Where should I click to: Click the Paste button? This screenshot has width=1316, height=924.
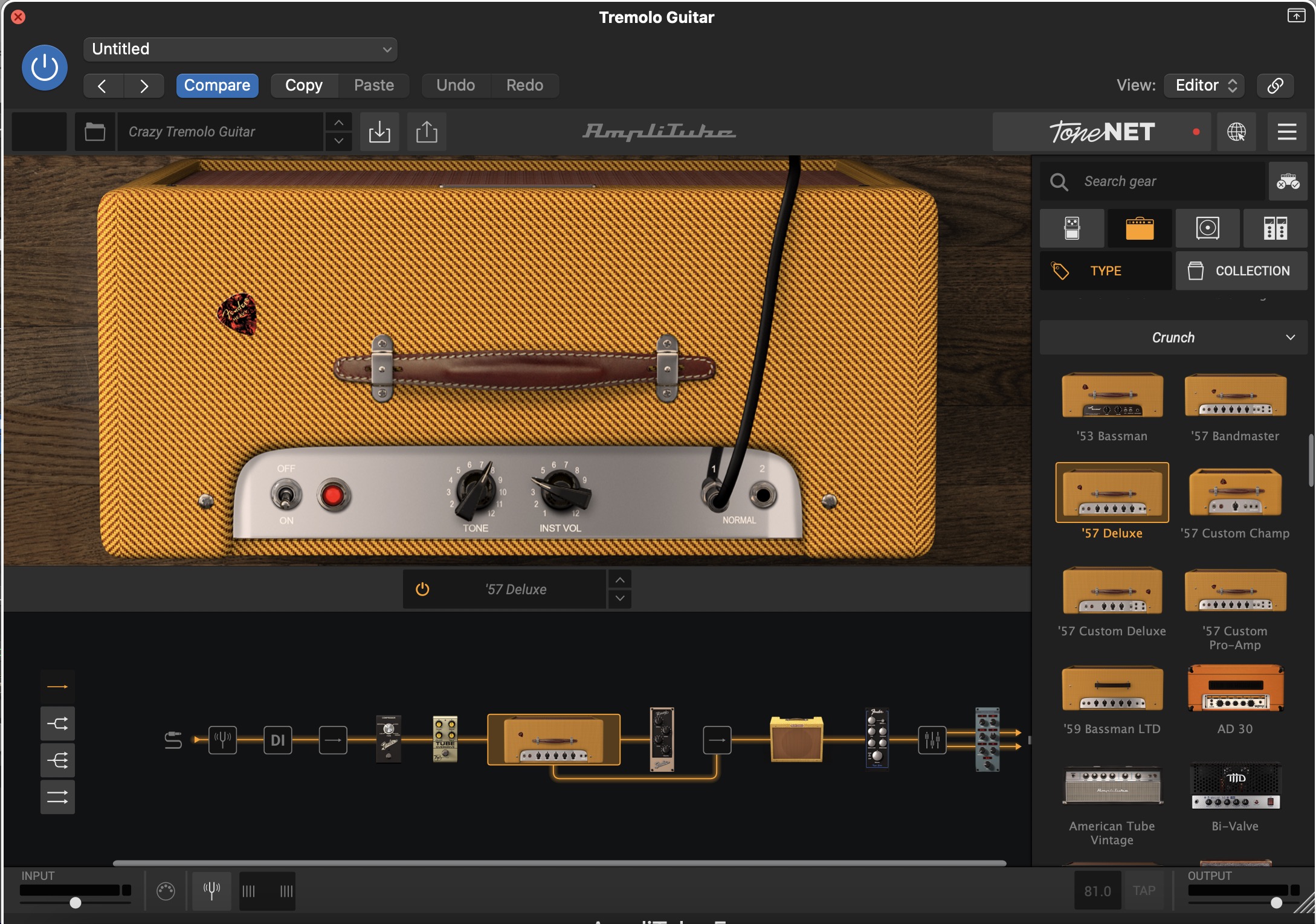[x=374, y=85]
